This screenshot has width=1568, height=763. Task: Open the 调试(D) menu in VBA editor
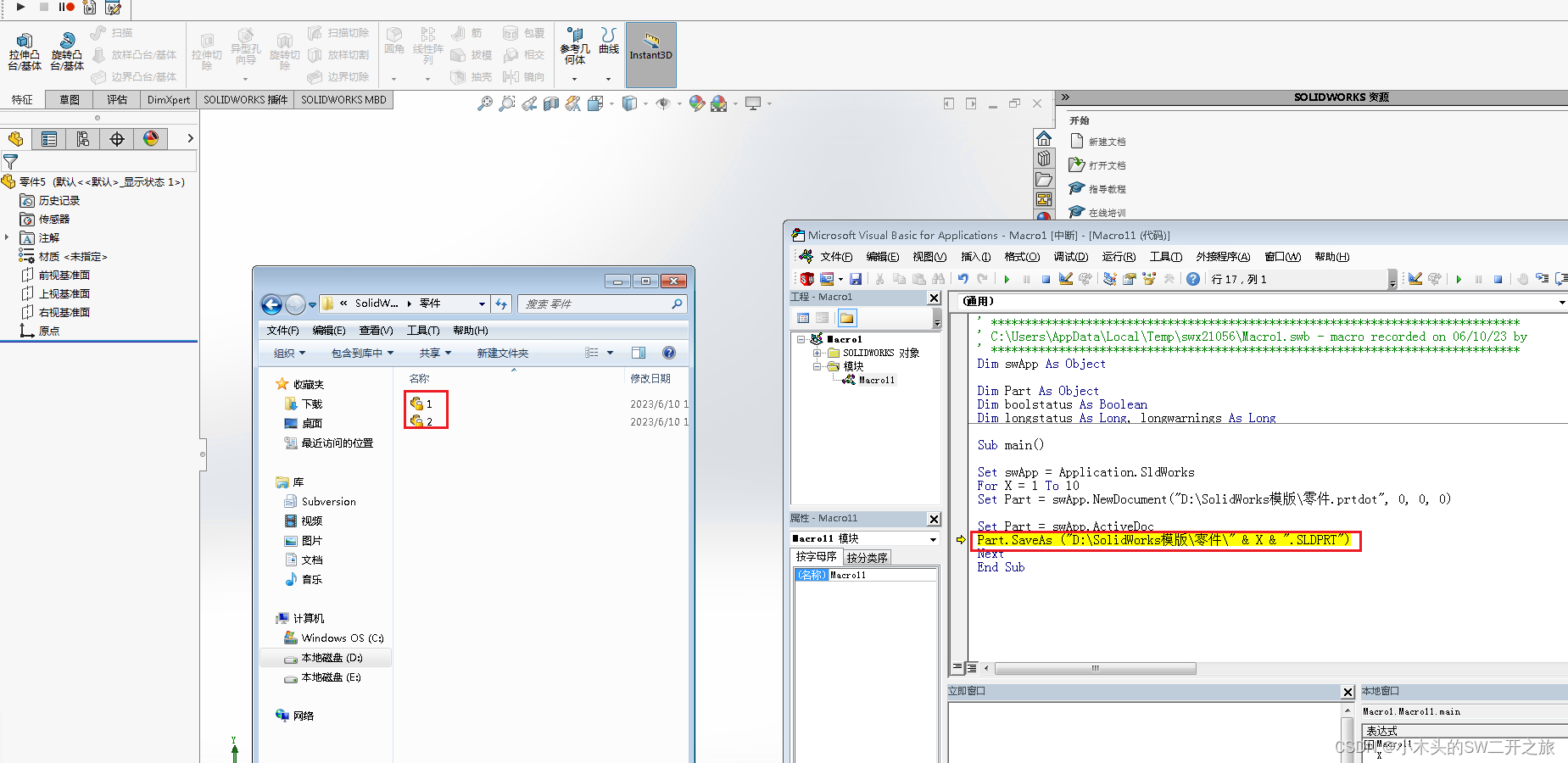[x=1070, y=257]
